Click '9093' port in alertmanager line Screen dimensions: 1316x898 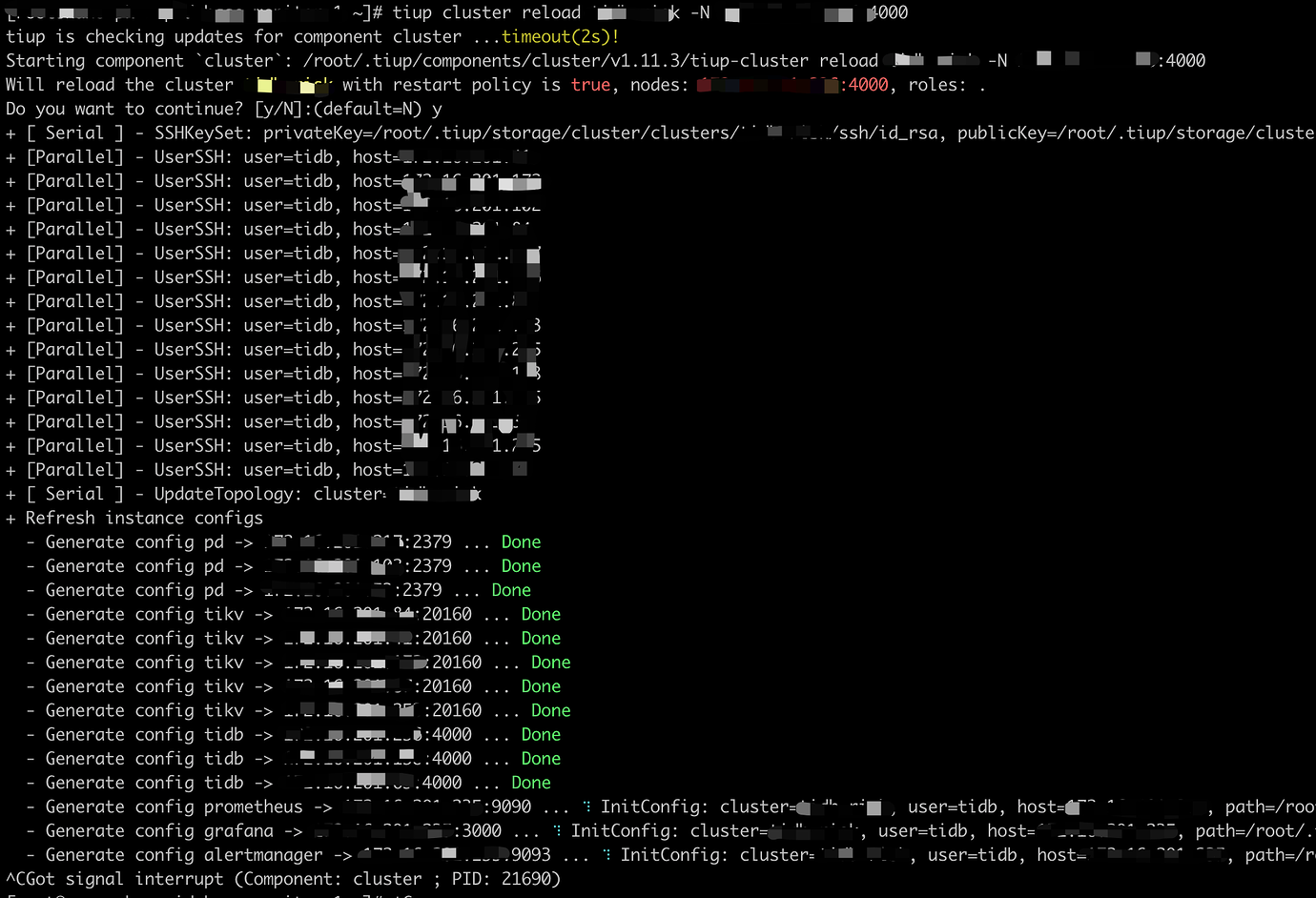pos(531,854)
